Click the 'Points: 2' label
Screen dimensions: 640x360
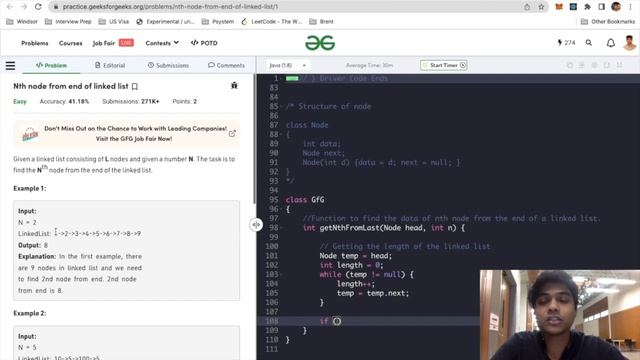pos(184,101)
